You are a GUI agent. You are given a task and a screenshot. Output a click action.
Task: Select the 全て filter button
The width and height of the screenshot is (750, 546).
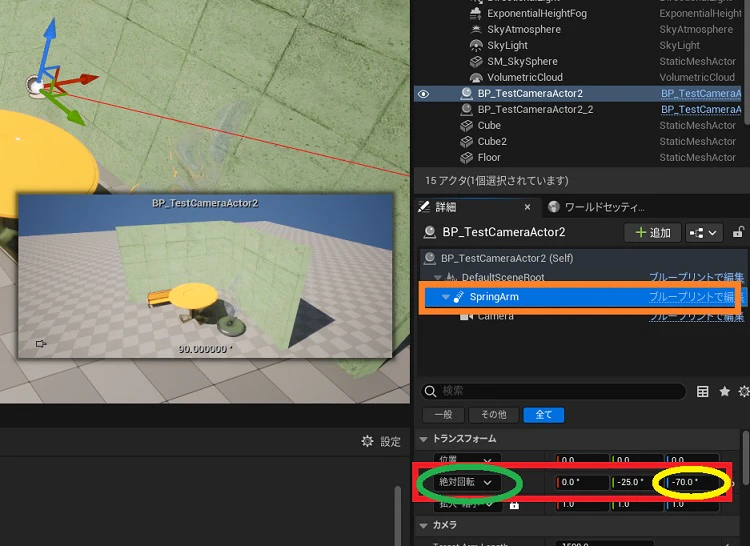tap(543, 415)
